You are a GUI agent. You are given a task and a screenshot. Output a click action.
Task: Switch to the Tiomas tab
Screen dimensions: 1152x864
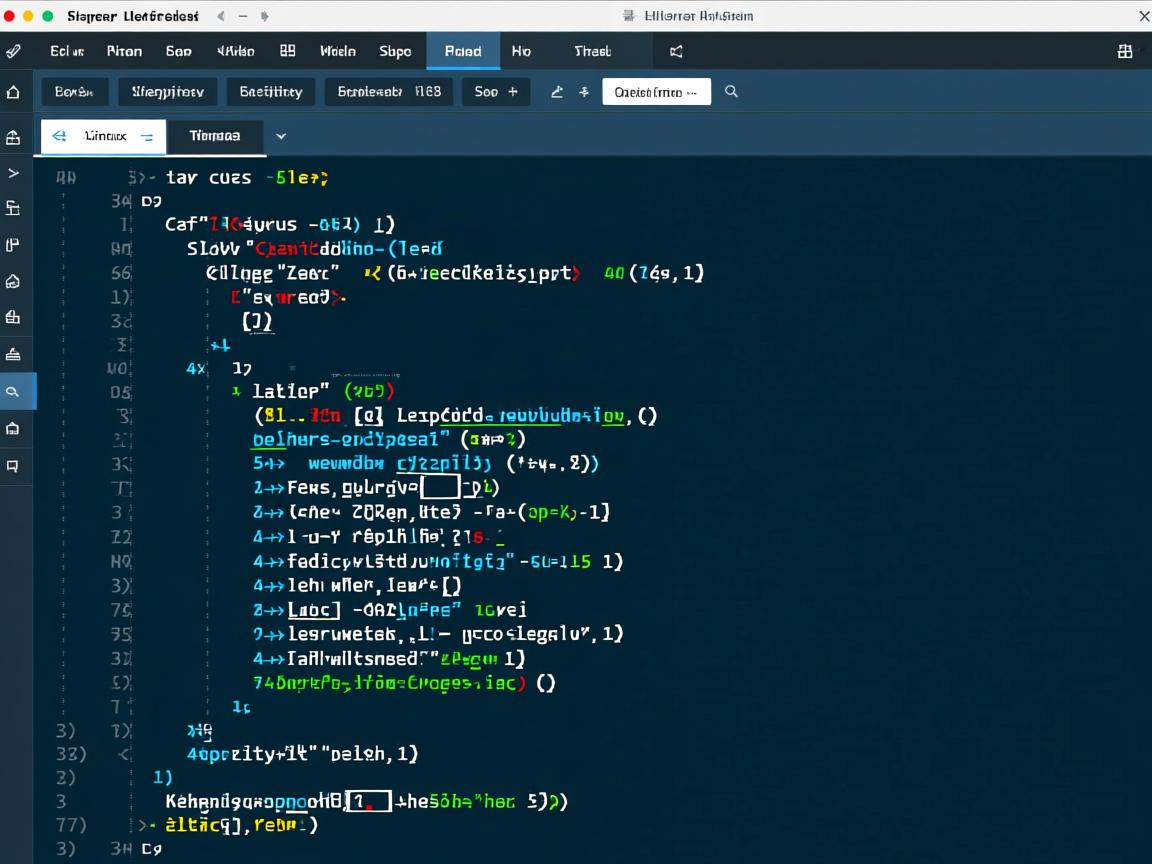click(214, 136)
